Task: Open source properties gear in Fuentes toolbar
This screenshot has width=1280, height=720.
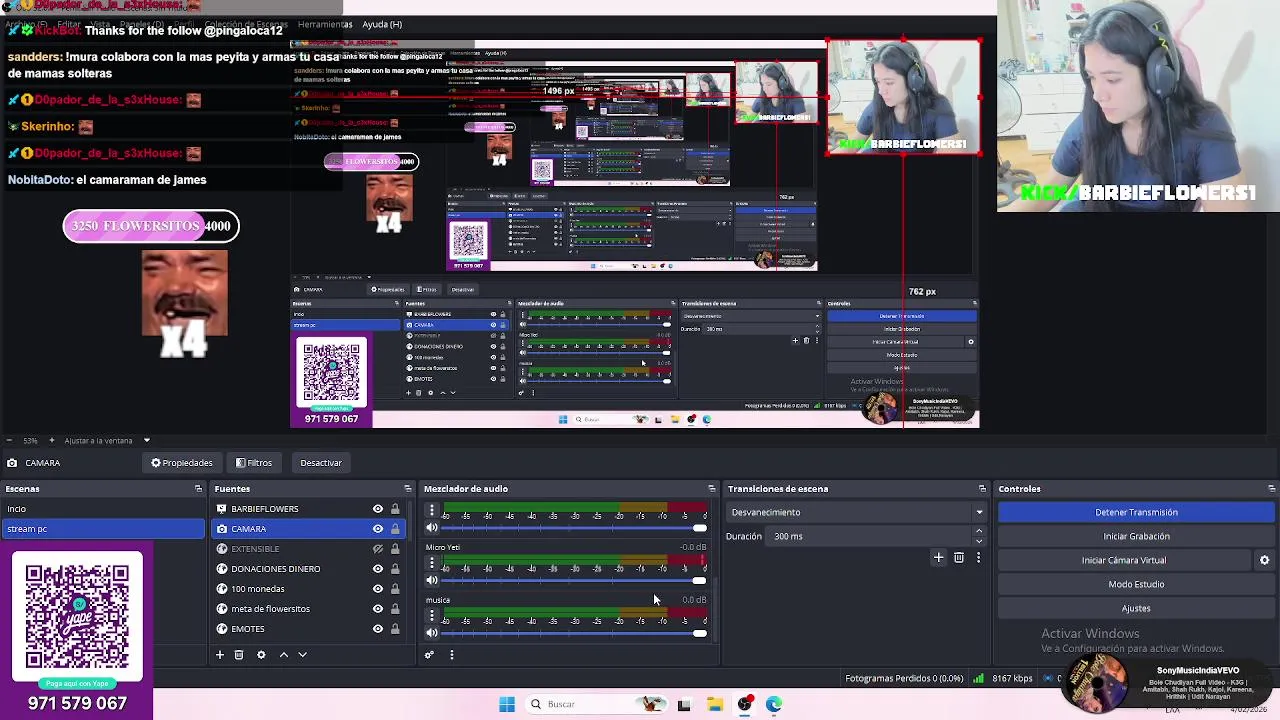Action: point(261,655)
